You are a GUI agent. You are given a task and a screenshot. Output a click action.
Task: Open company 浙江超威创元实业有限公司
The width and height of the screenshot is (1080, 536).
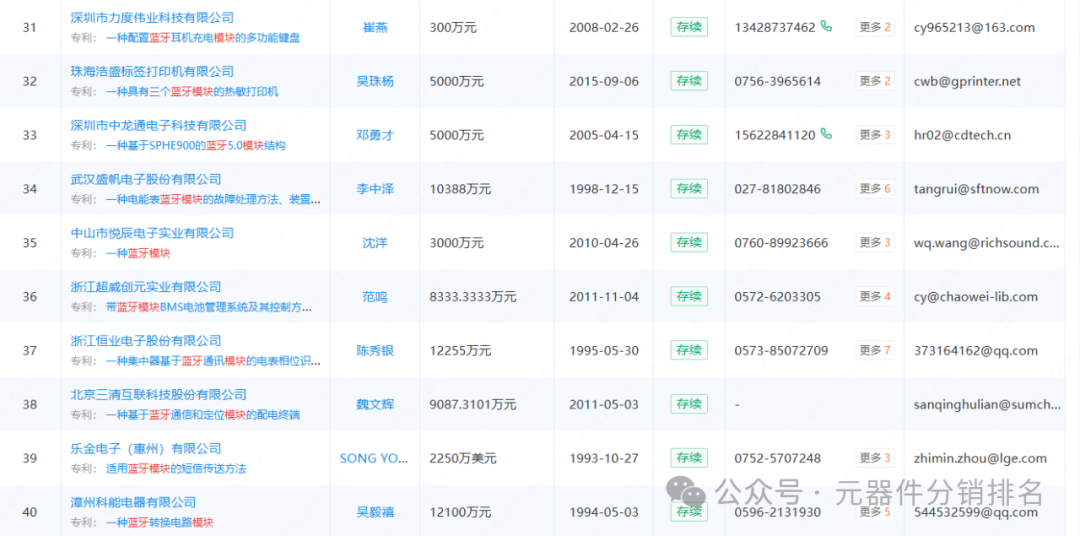tap(146, 287)
